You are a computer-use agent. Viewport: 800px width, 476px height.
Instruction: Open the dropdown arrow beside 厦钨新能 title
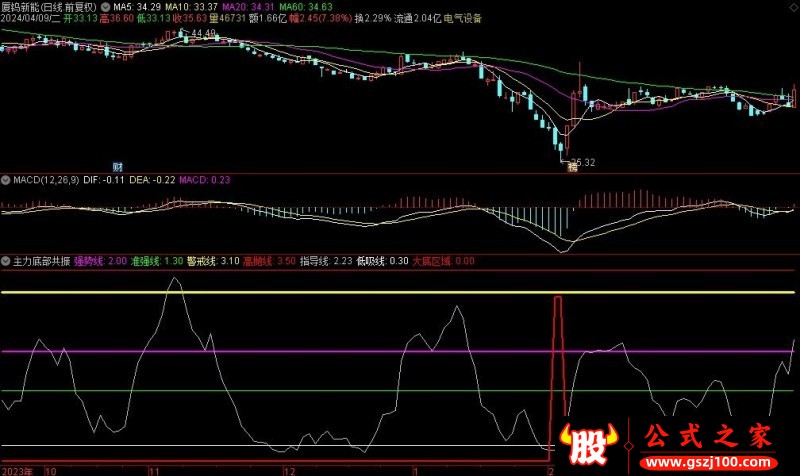point(105,7)
